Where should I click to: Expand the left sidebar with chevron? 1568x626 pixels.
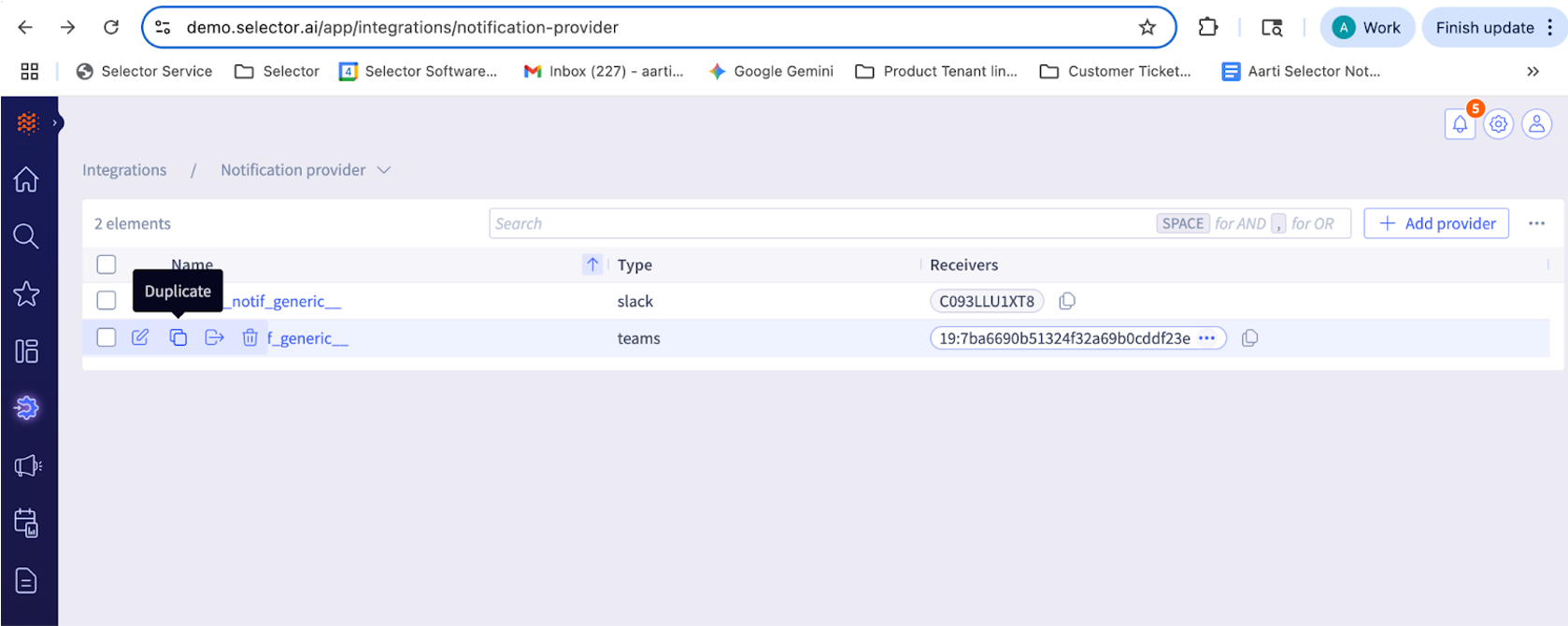55,122
